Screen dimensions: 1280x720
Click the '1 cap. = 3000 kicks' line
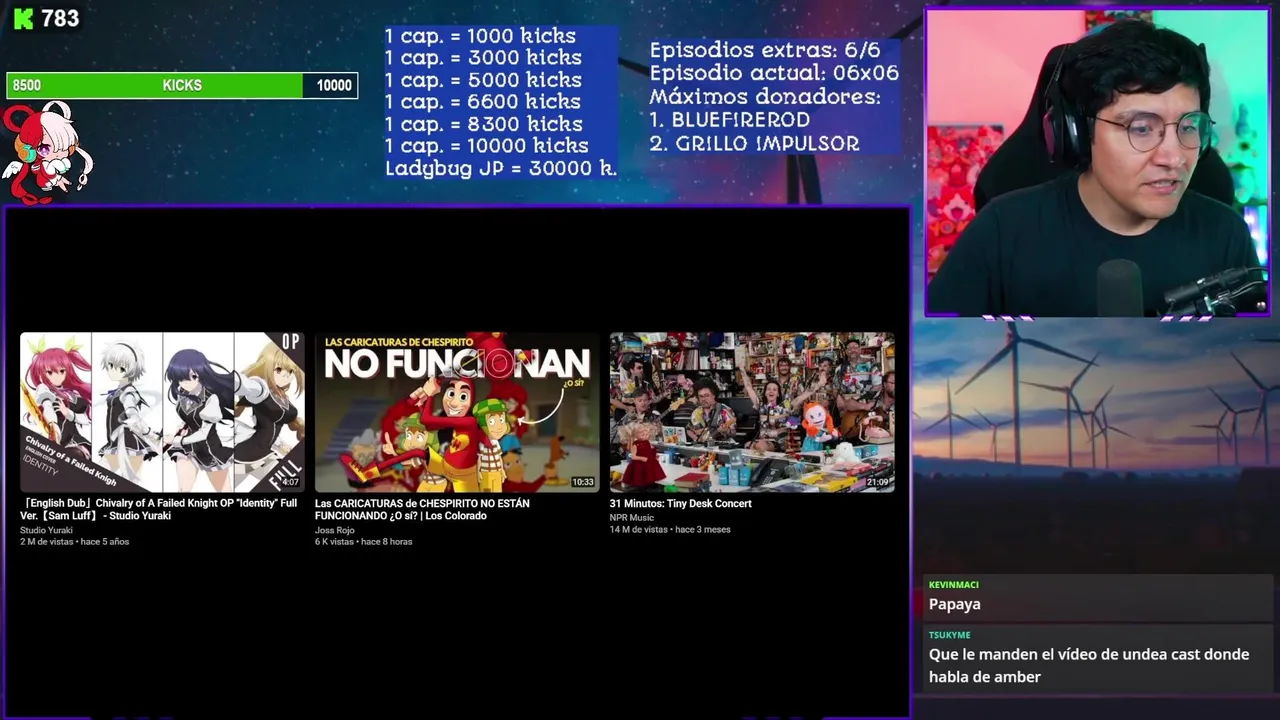coord(483,58)
